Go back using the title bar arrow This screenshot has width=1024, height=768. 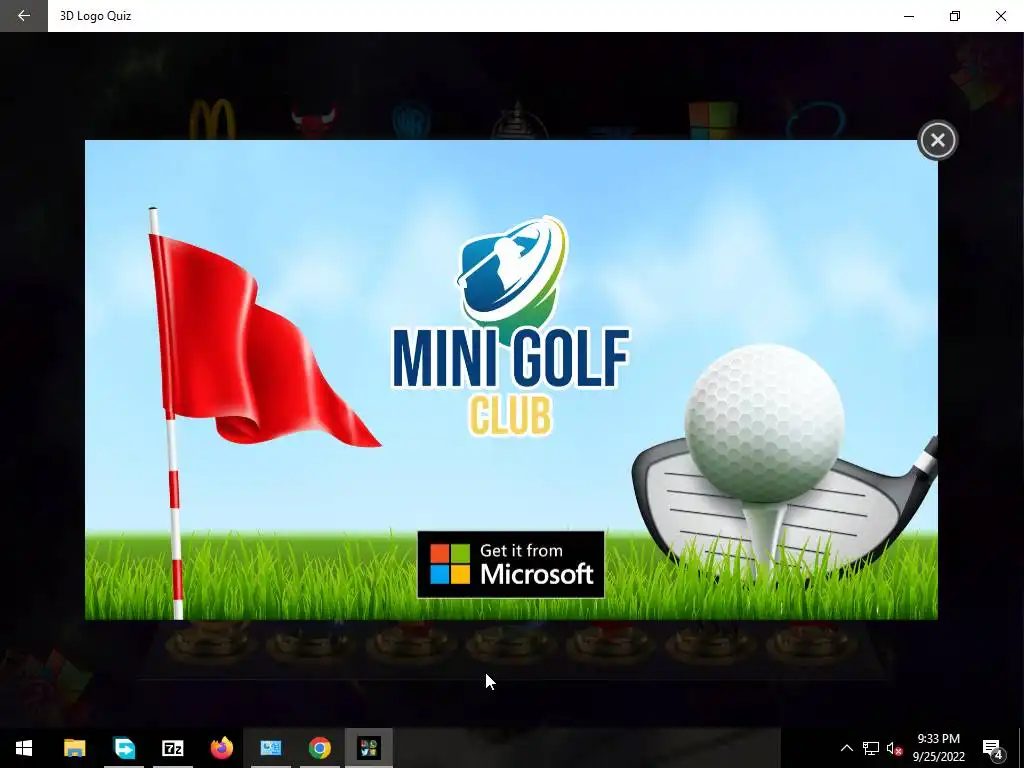24,16
